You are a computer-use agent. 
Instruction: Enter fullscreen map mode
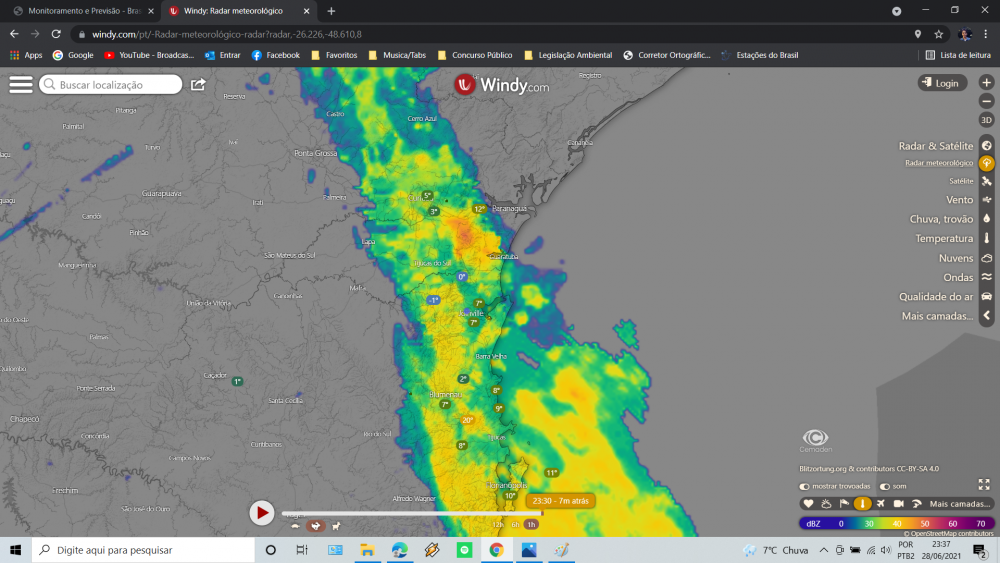[984, 485]
